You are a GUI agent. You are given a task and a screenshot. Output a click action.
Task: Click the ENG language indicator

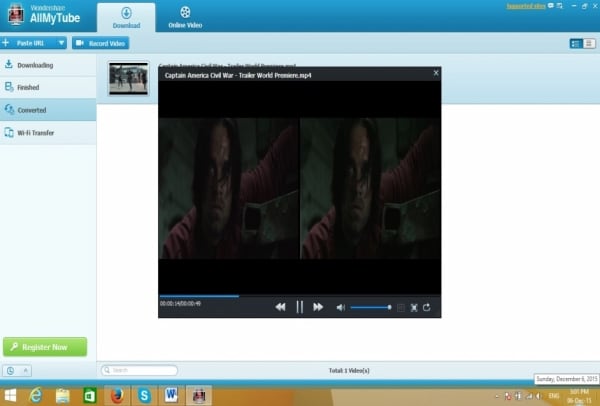pos(554,396)
